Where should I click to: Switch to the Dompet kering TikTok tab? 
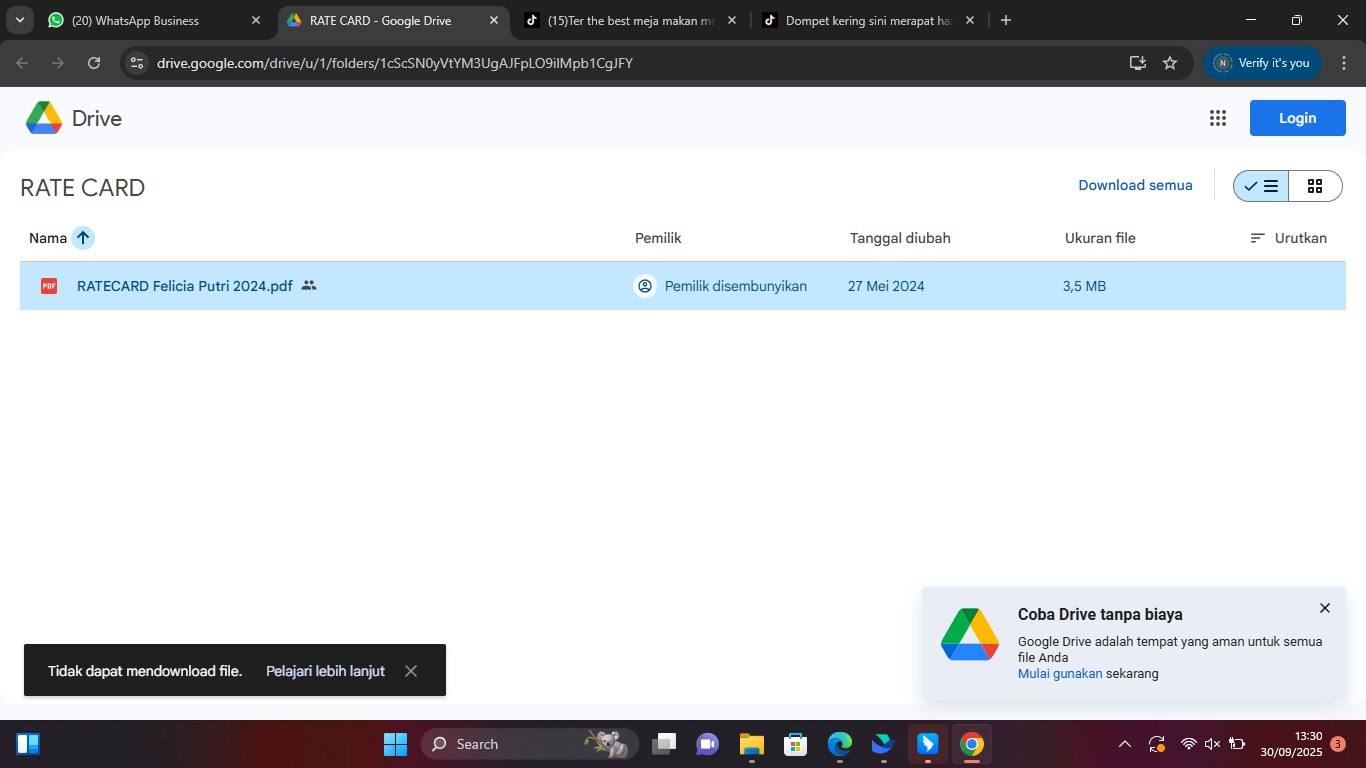pyautogui.click(x=860, y=20)
